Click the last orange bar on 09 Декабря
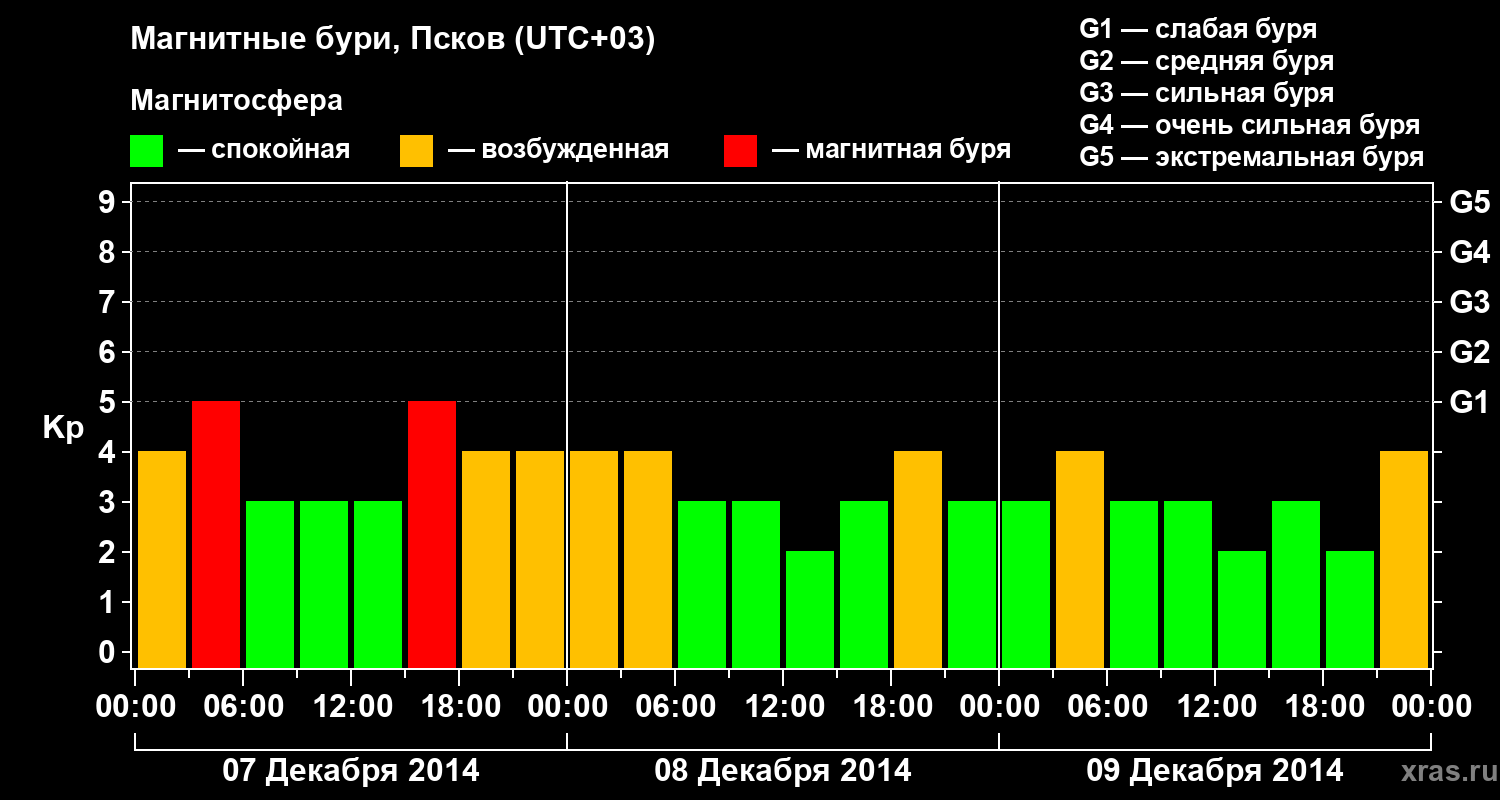This screenshot has height=800, width=1500. [x=1404, y=559]
